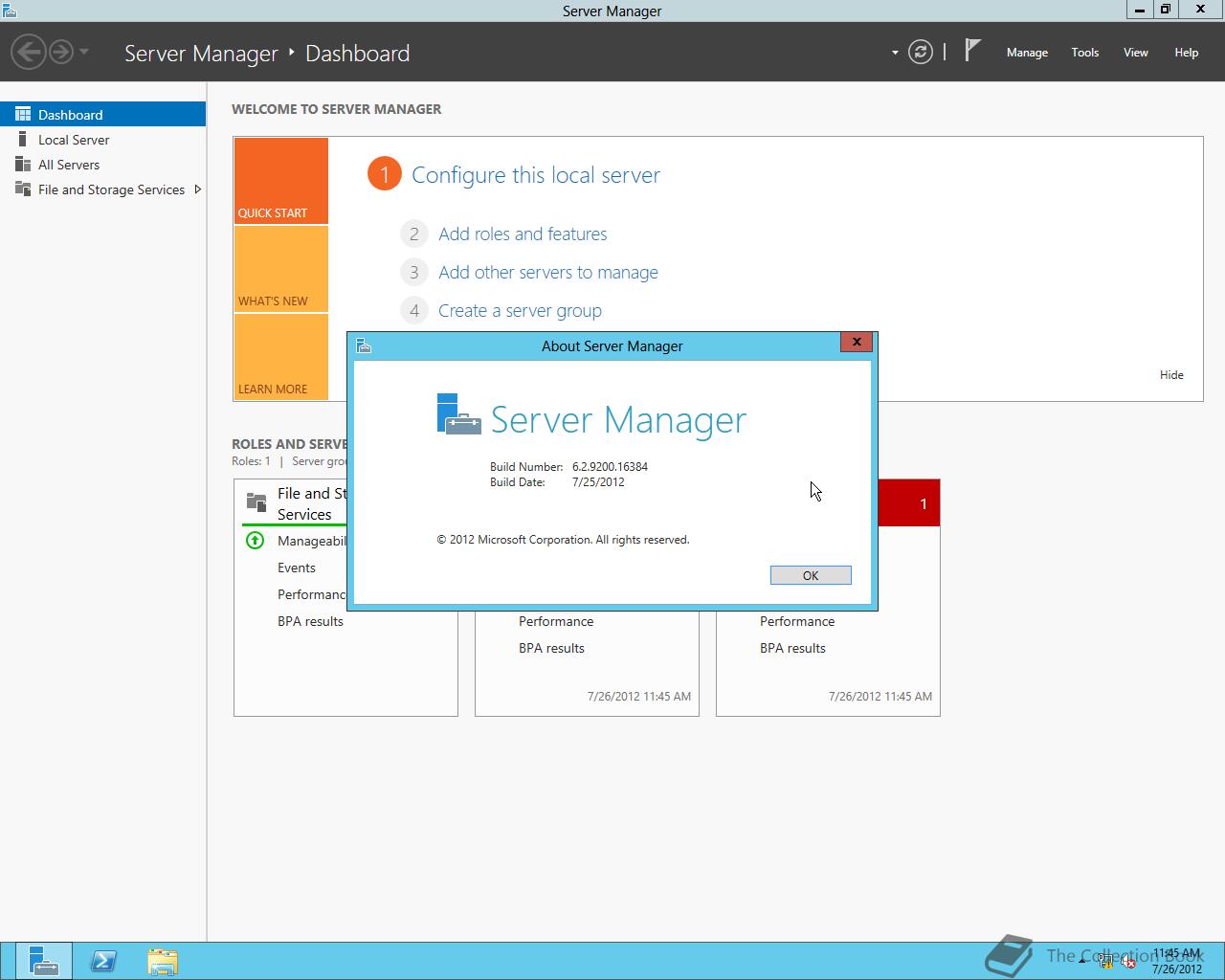
Task: Click the About dialog title bar icon
Action: (364, 345)
